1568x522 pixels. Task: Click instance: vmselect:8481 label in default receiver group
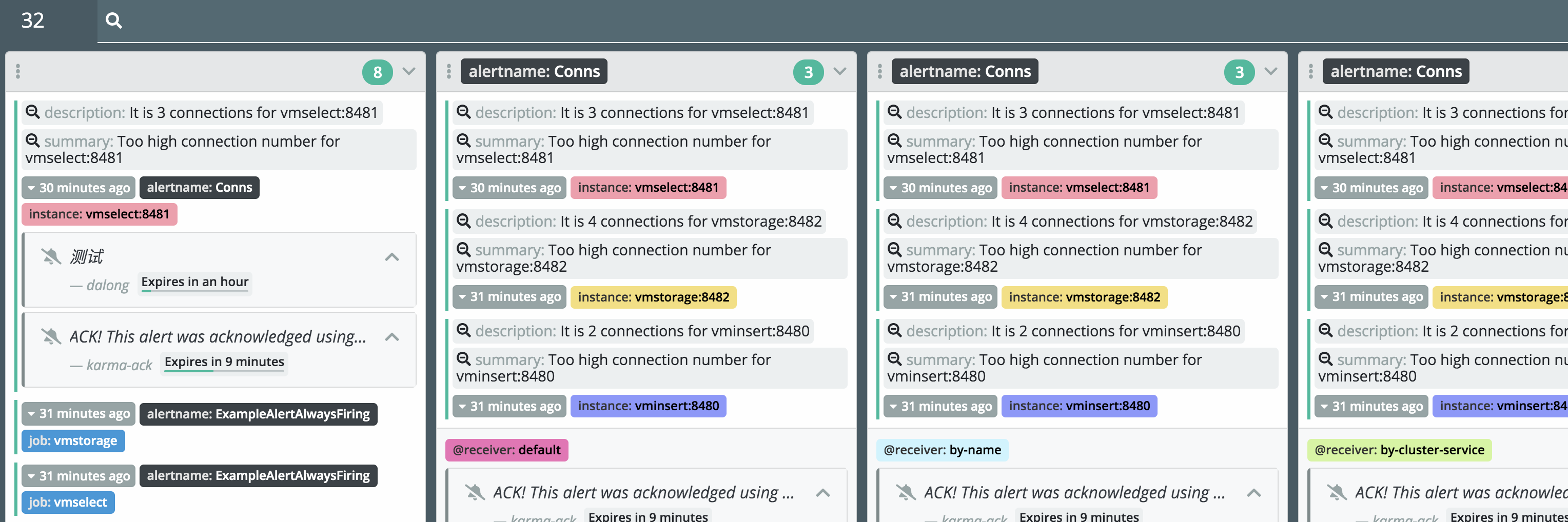(x=648, y=188)
